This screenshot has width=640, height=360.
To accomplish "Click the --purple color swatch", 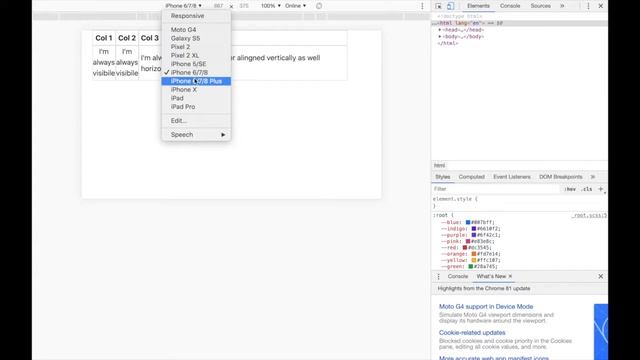I will pos(473,235).
